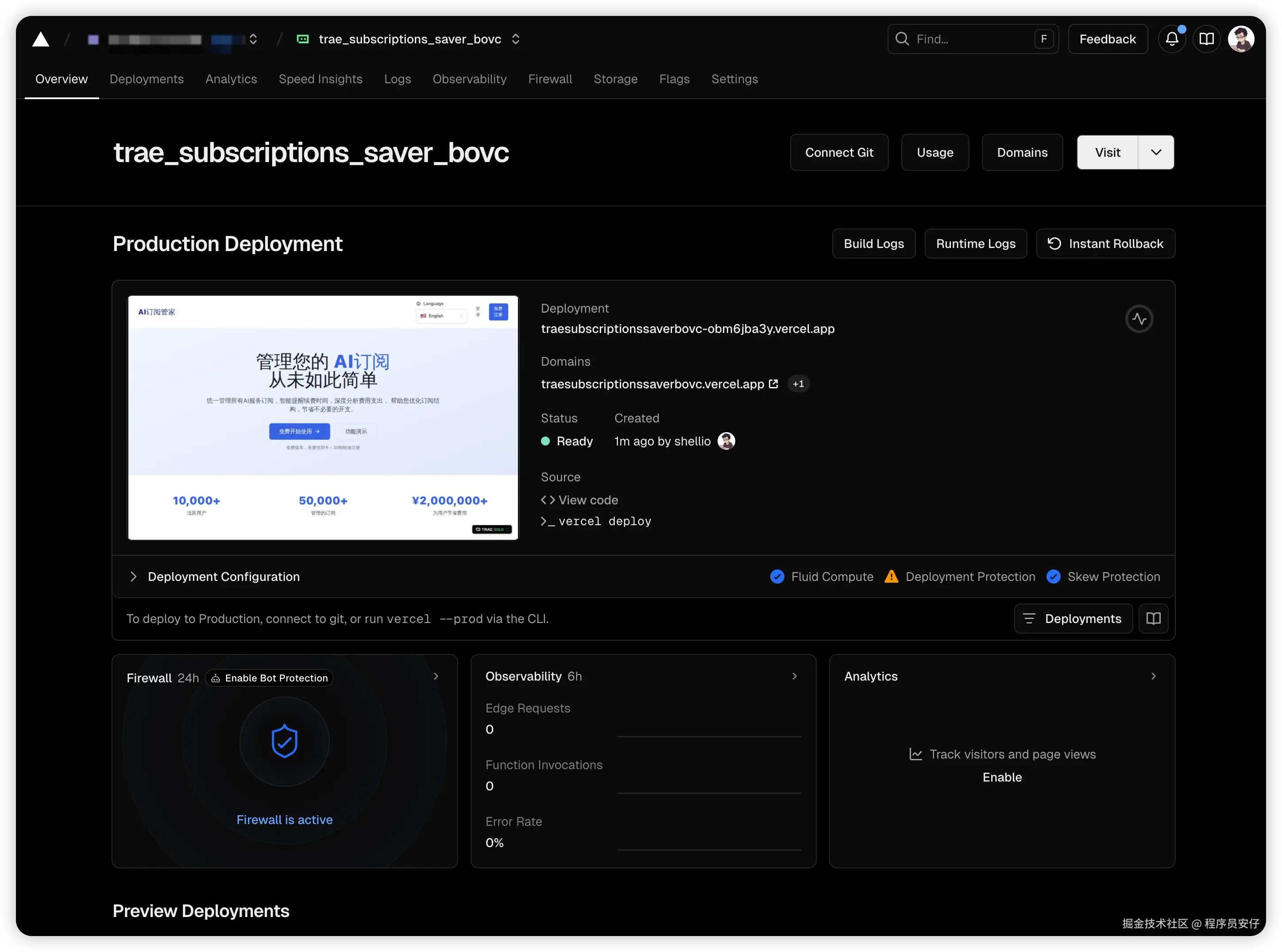This screenshot has height=952, width=1282.
Task: Open project switcher next to trae_subscriptions_saver_bovc
Action: coord(516,39)
